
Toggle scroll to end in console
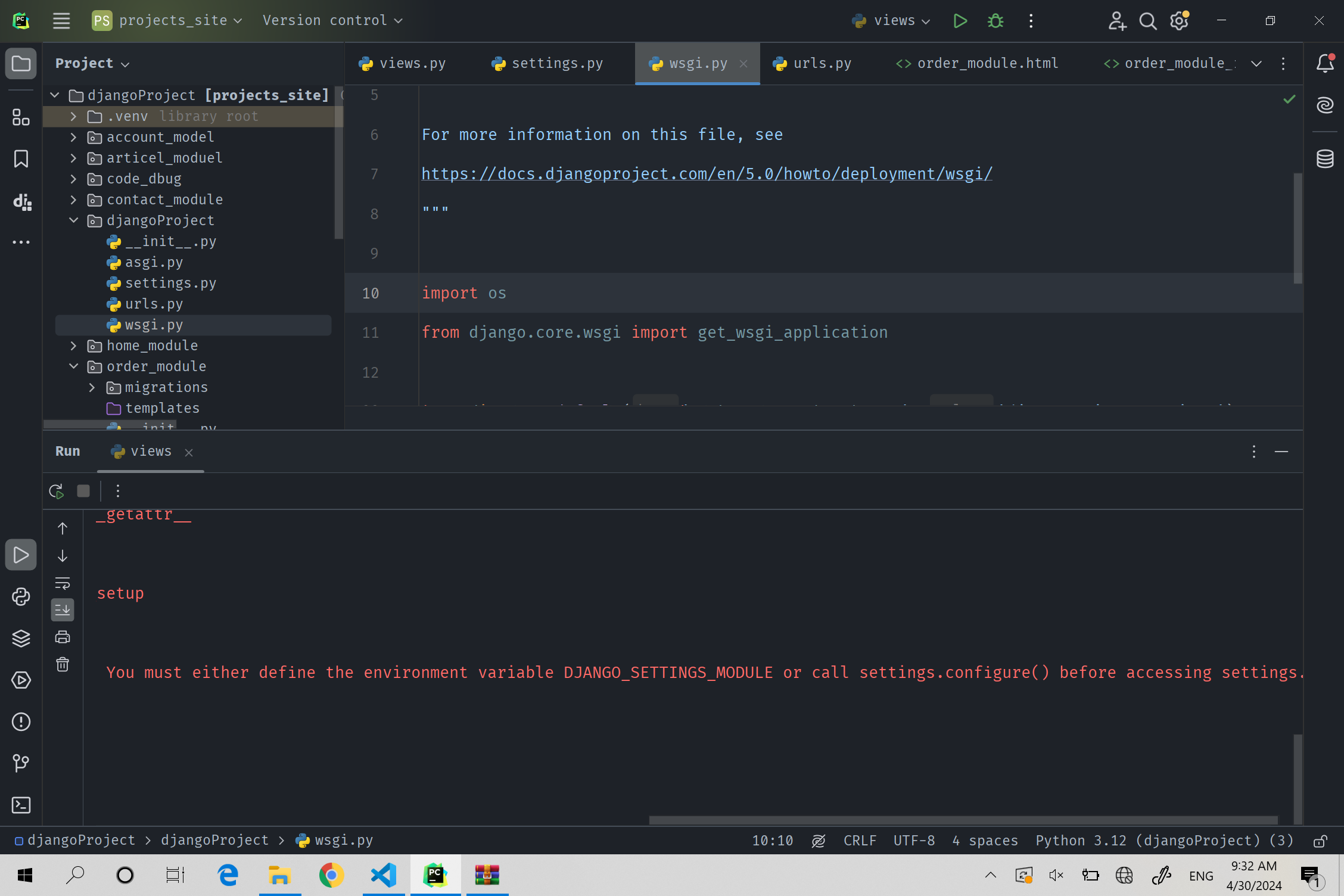coord(63,609)
